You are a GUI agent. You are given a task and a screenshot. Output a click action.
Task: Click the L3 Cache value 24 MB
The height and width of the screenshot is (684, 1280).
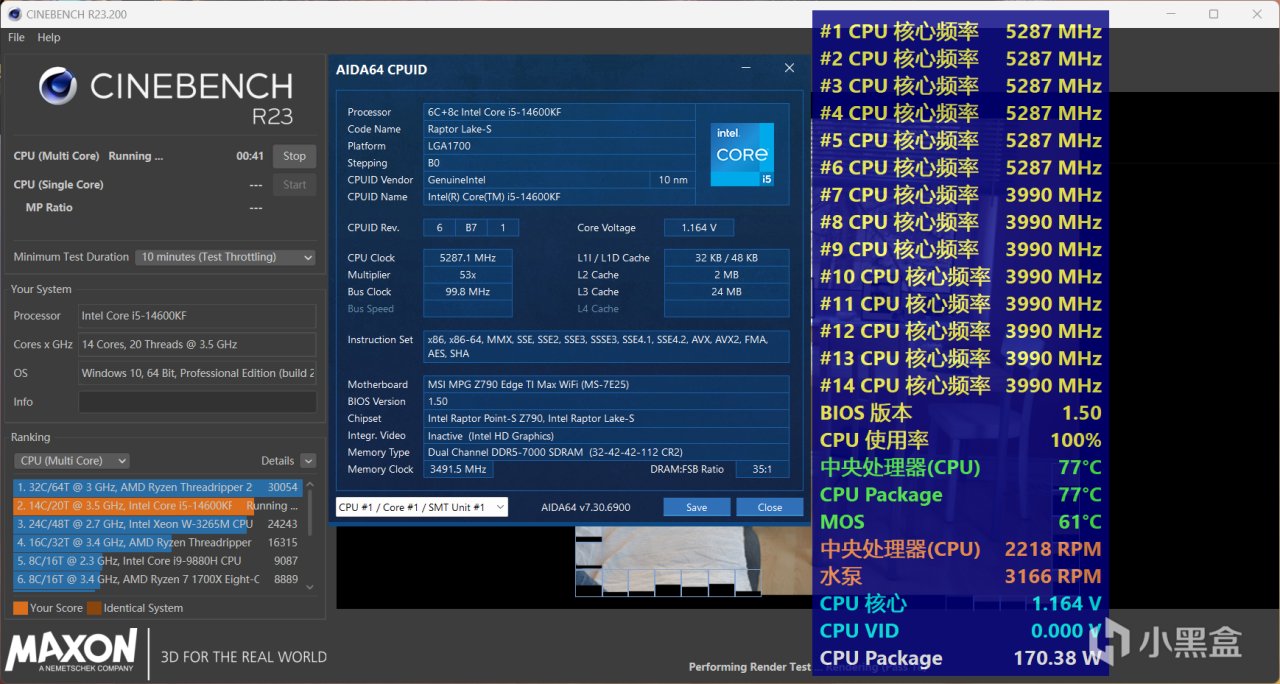click(726, 292)
